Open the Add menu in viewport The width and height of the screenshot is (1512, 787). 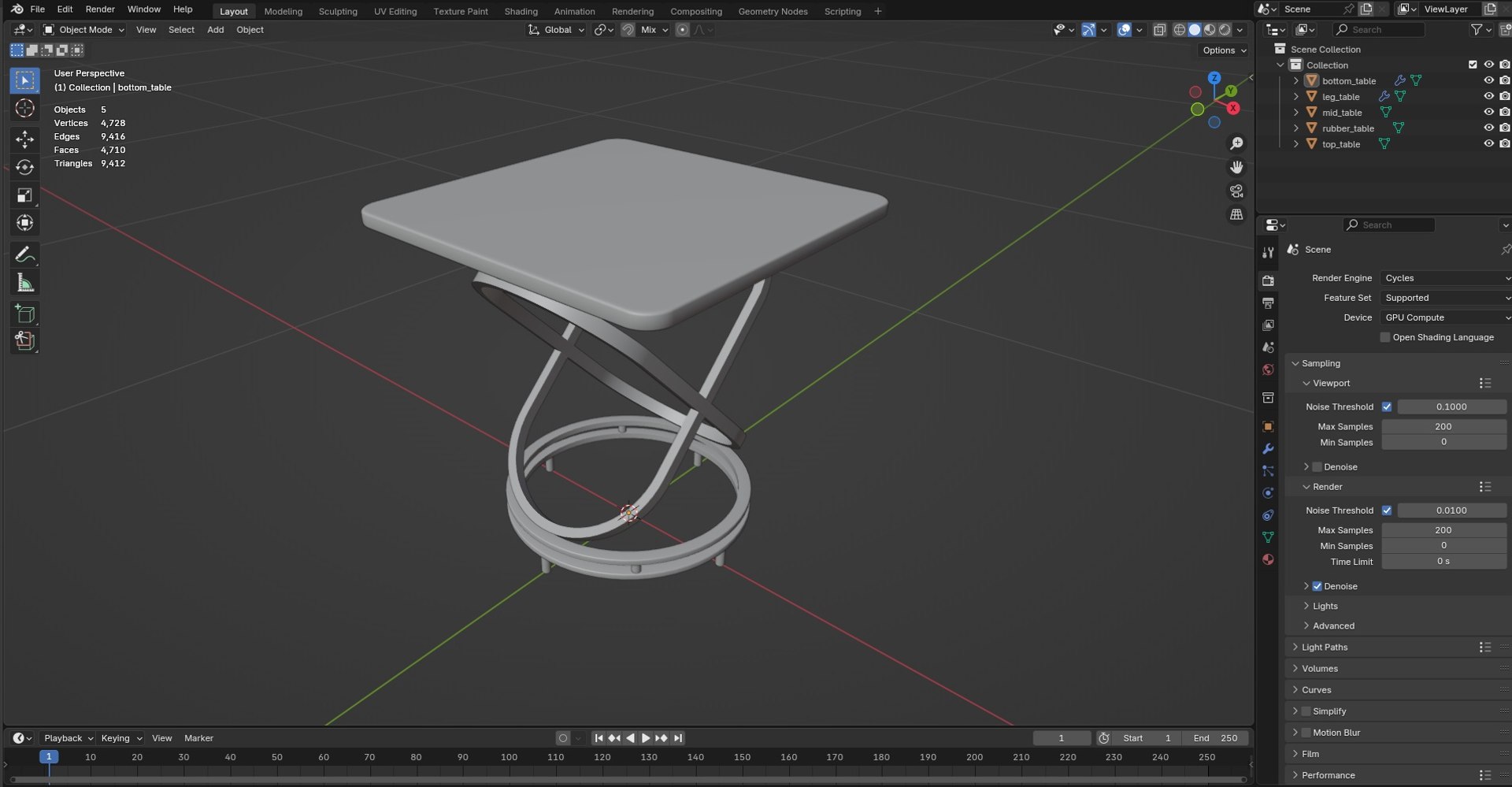pyautogui.click(x=215, y=30)
